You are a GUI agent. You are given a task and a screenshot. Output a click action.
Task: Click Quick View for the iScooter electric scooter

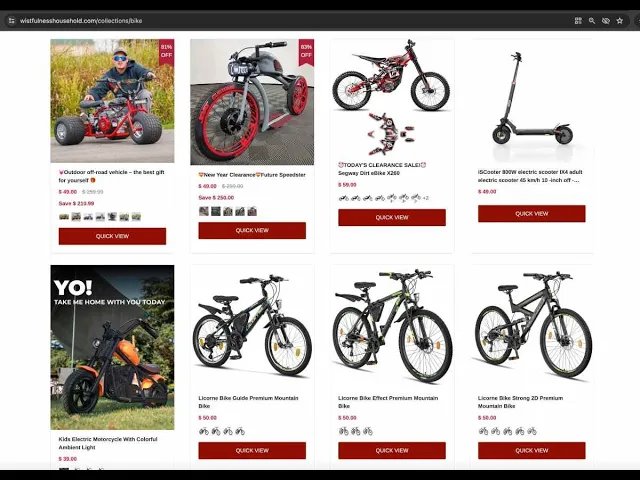pyautogui.click(x=531, y=213)
